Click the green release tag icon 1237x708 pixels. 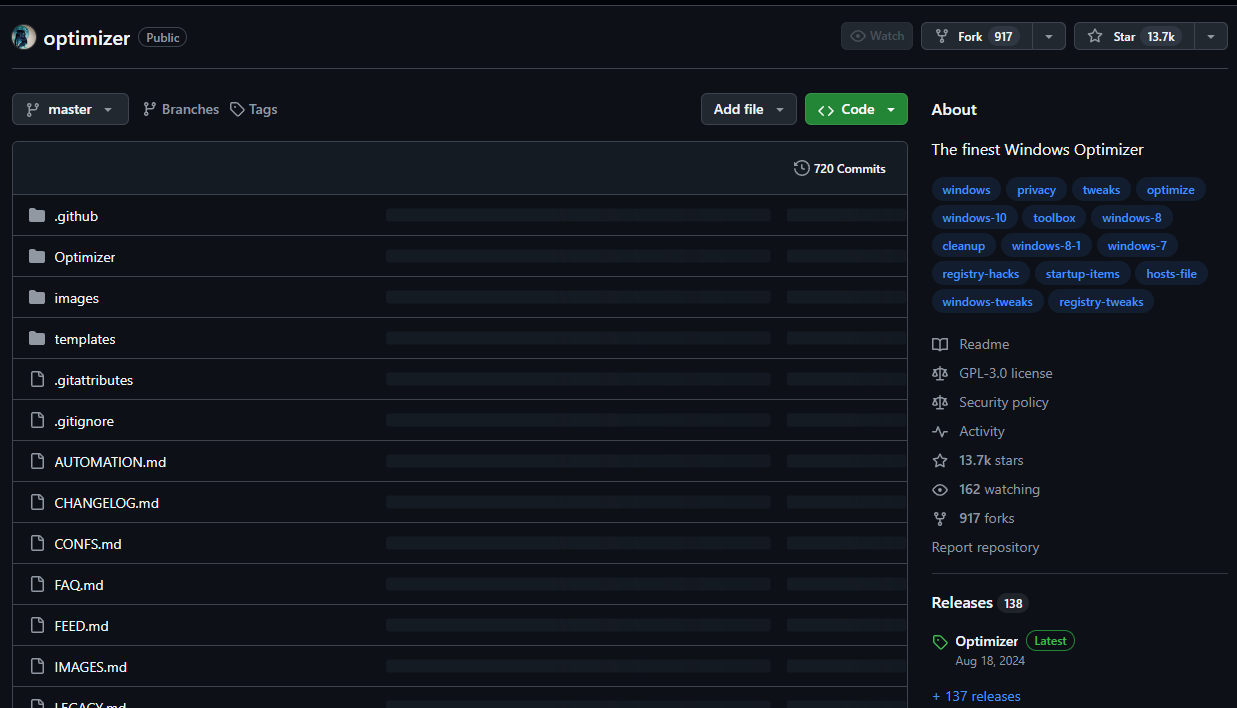[939, 642]
